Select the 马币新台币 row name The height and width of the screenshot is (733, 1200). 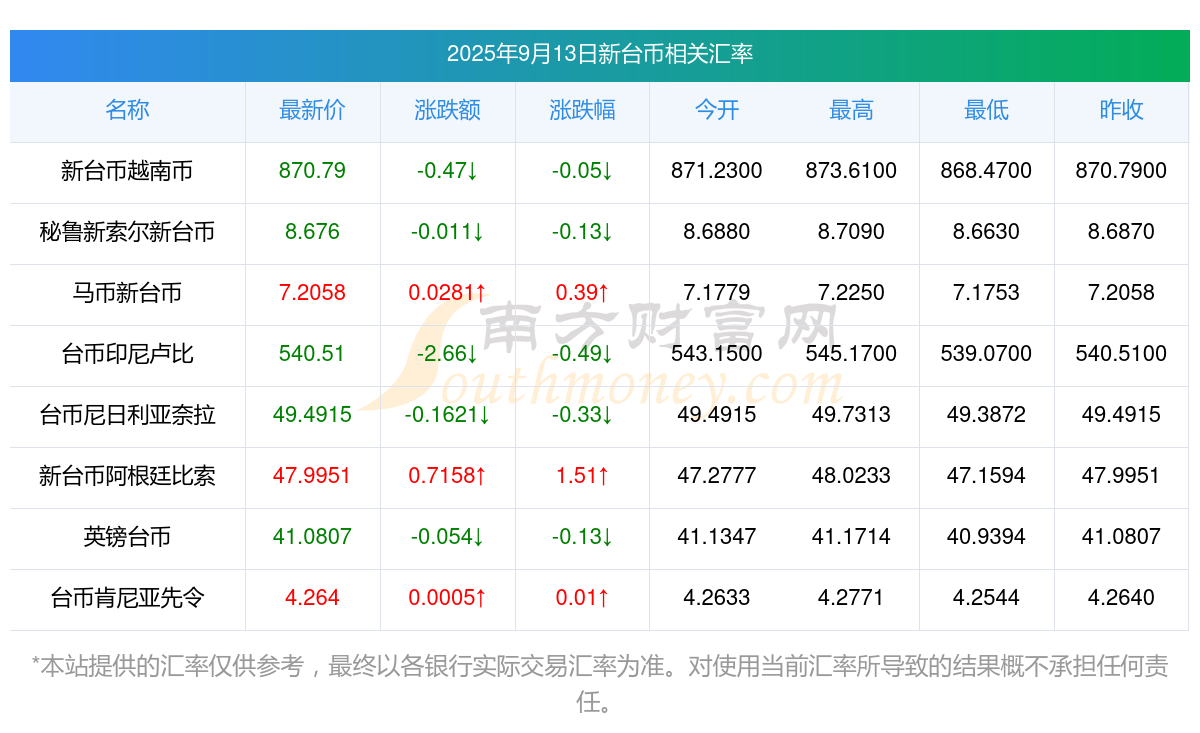127,293
